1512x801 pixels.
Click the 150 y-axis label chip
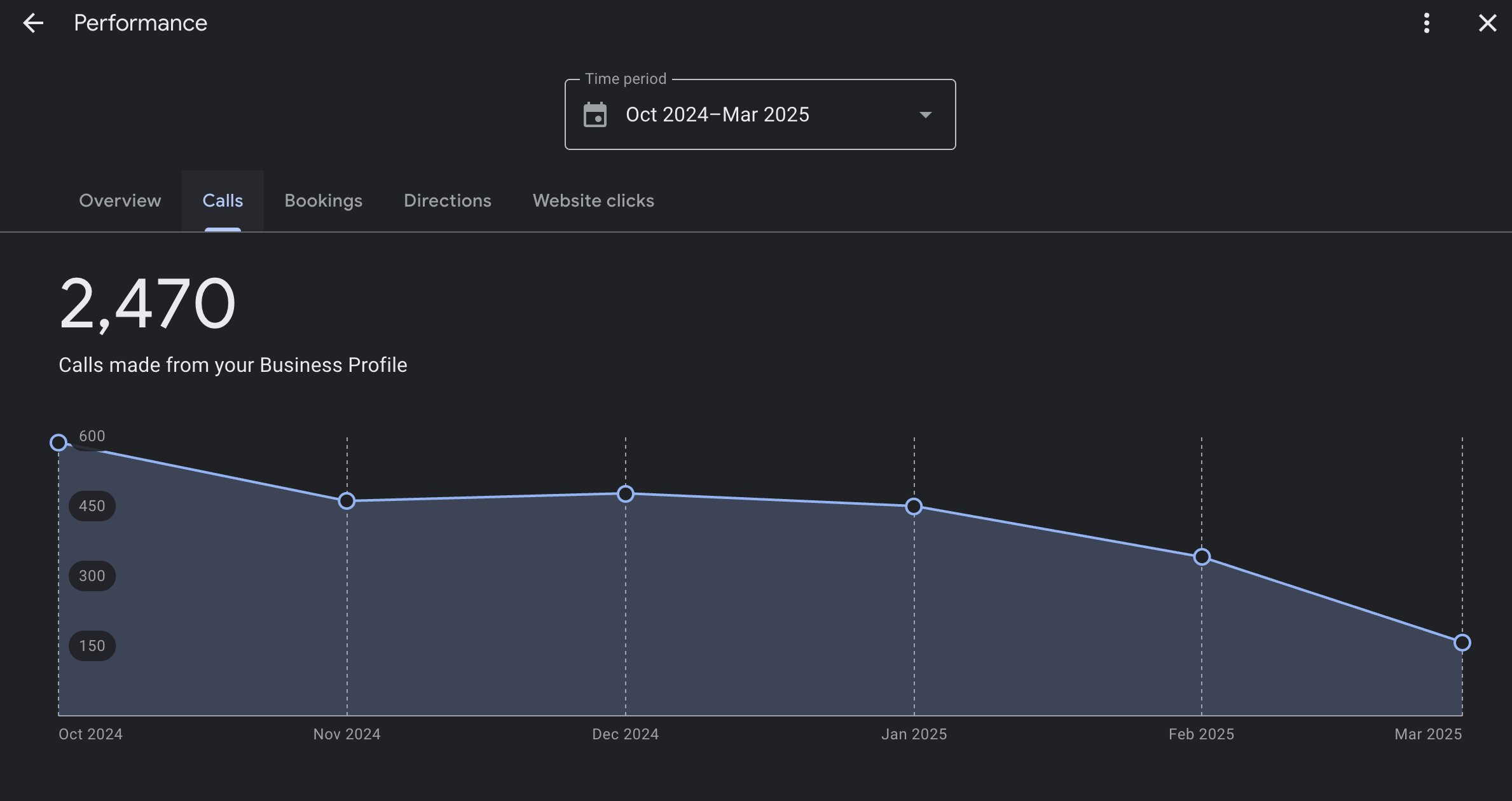[x=92, y=646]
